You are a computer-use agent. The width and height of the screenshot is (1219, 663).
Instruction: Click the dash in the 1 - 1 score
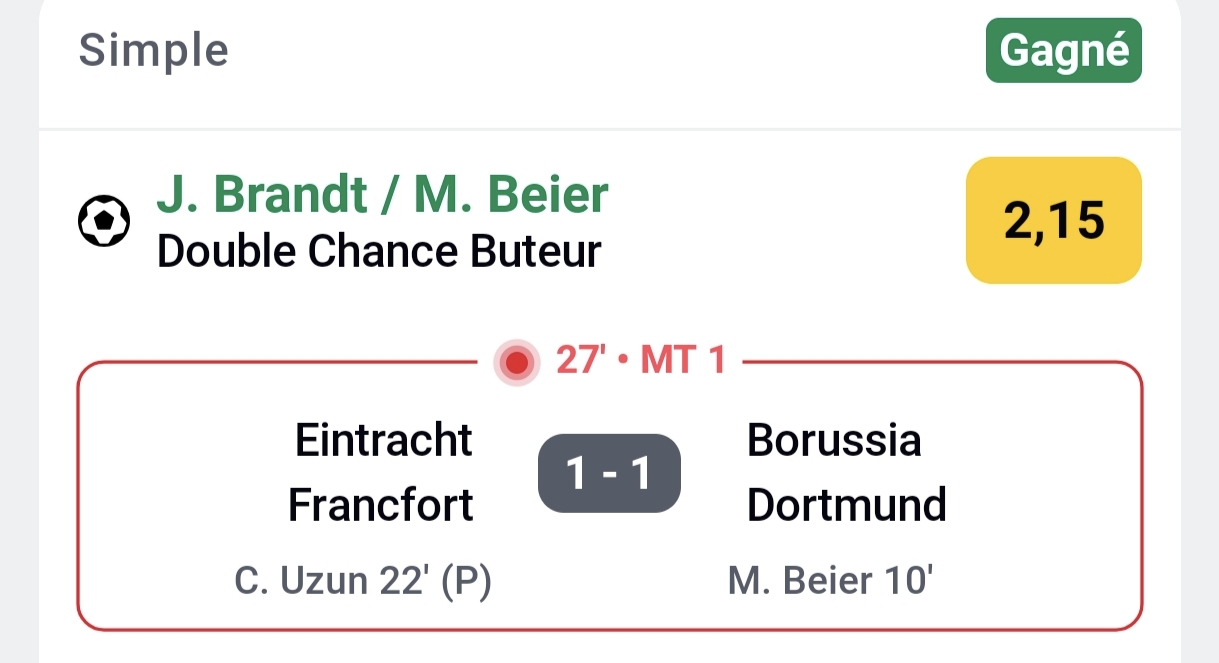(609, 473)
